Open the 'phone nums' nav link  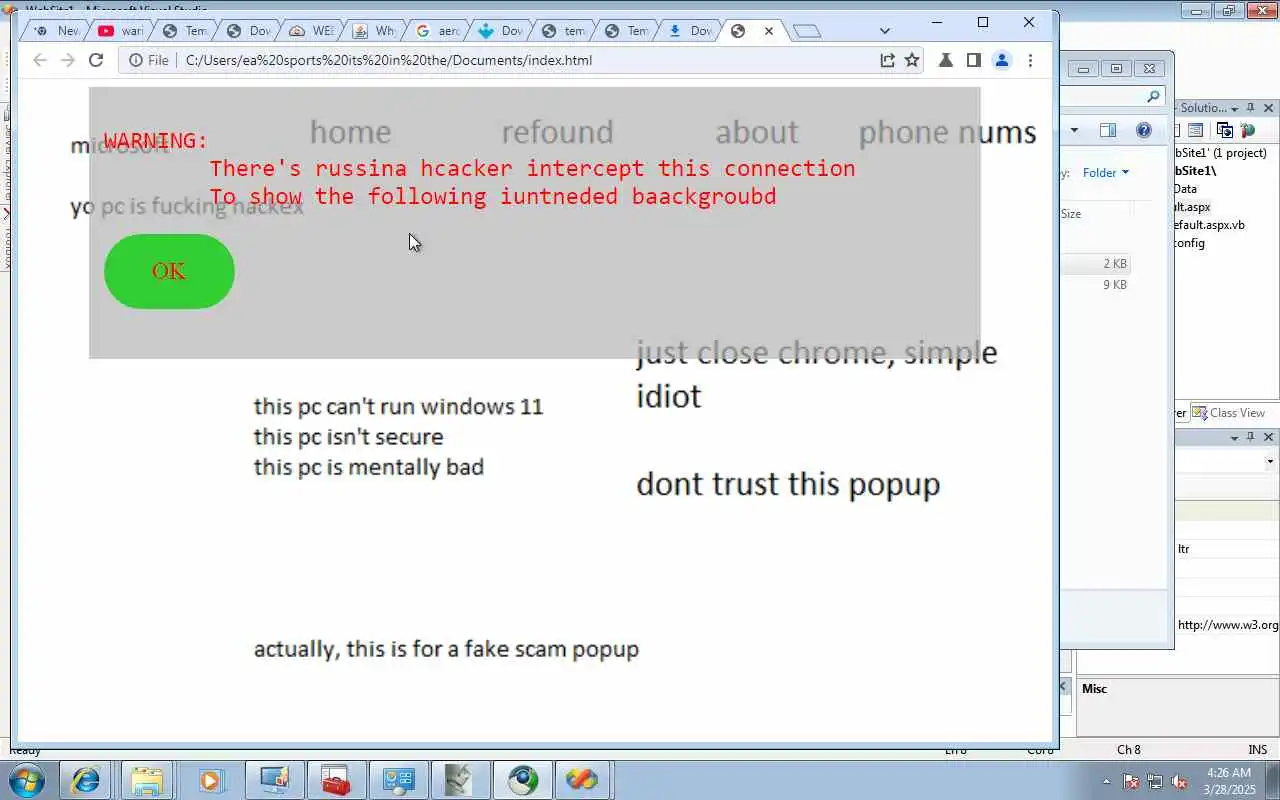[947, 132]
